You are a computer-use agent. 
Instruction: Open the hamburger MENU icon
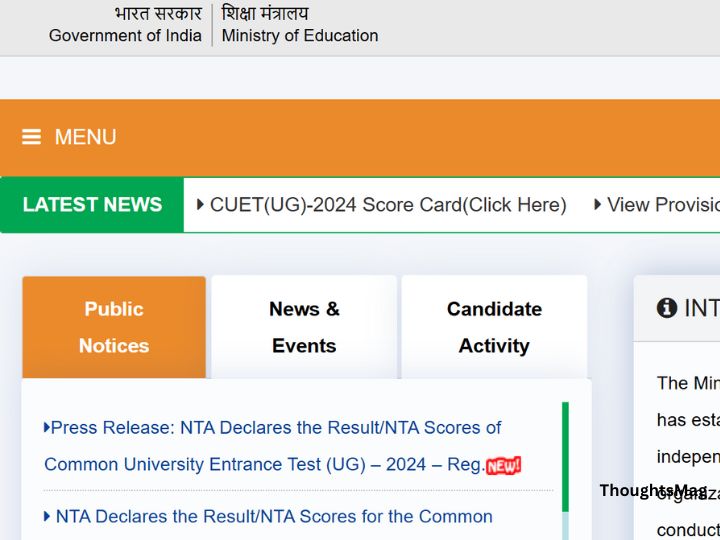point(31,137)
